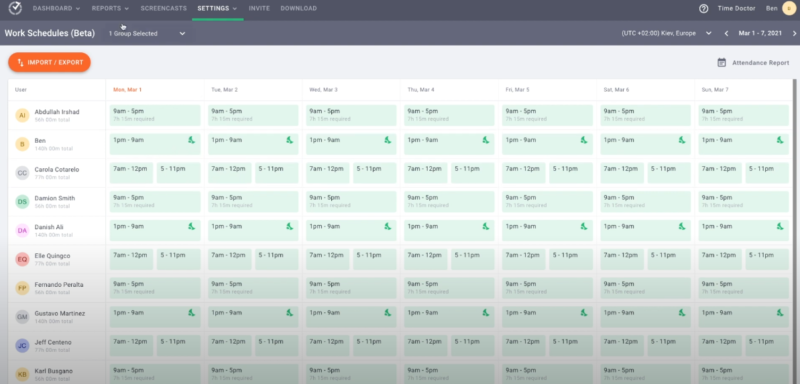Click the Fernando Peralta user name
The height and width of the screenshot is (384, 800).
59,285
